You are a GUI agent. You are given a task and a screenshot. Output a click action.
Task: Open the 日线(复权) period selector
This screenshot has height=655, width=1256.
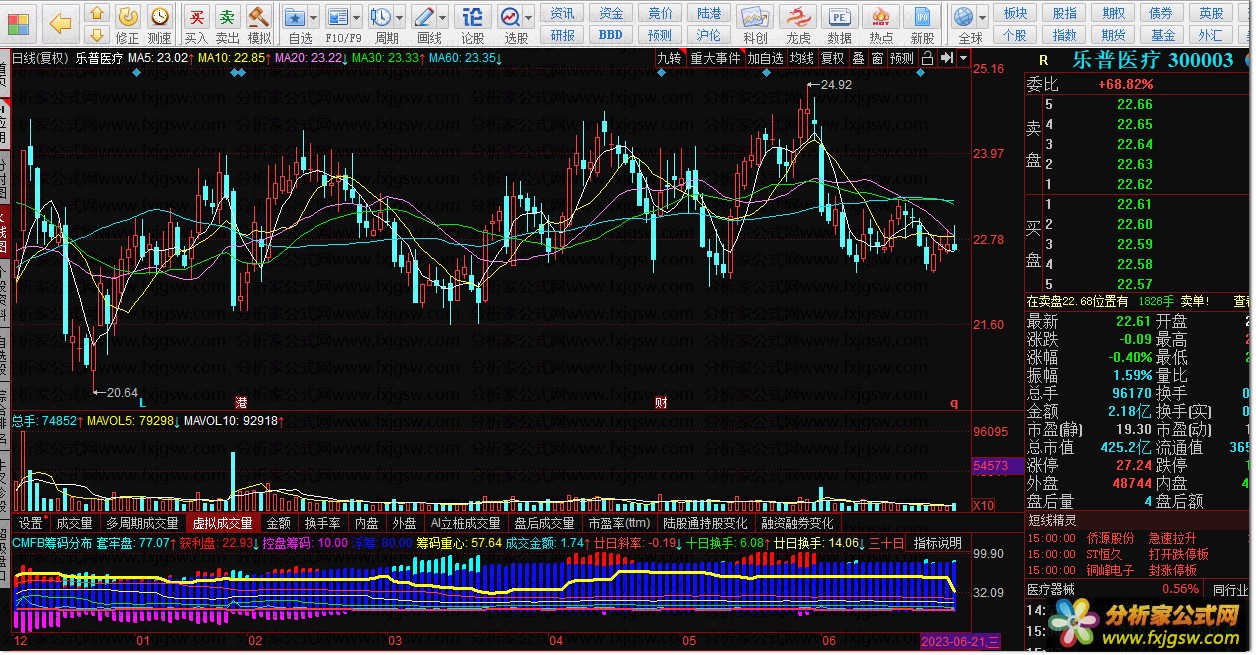[41, 58]
